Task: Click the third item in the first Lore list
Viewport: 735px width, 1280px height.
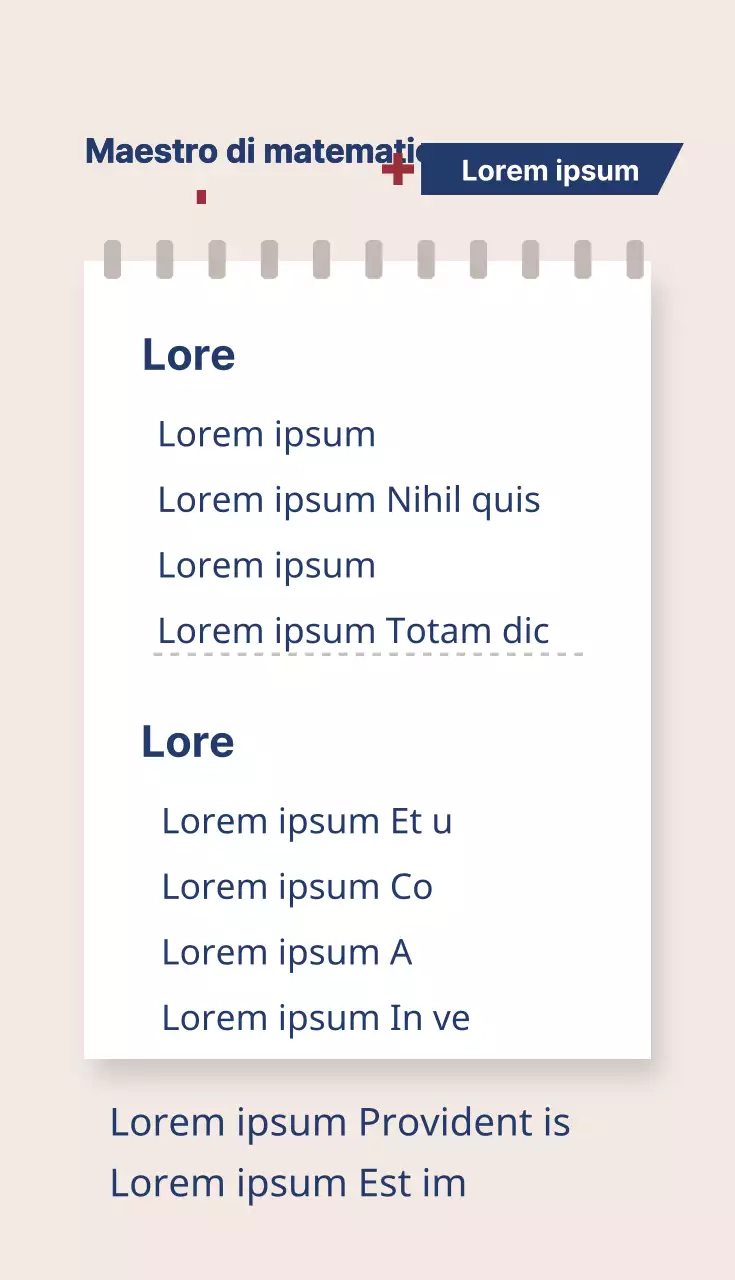Action: coord(267,565)
